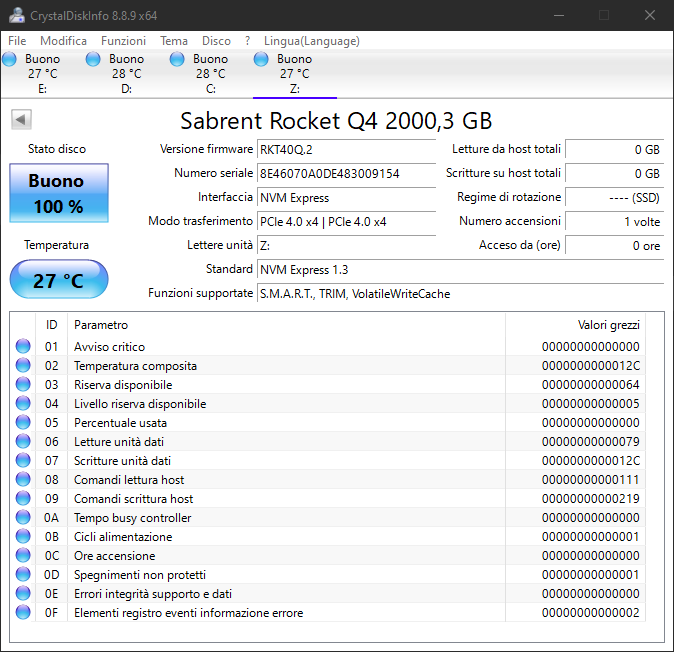The height and width of the screenshot is (652, 674).
Task: Click the previous disk arrow button
Action: (x=20, y=120)
